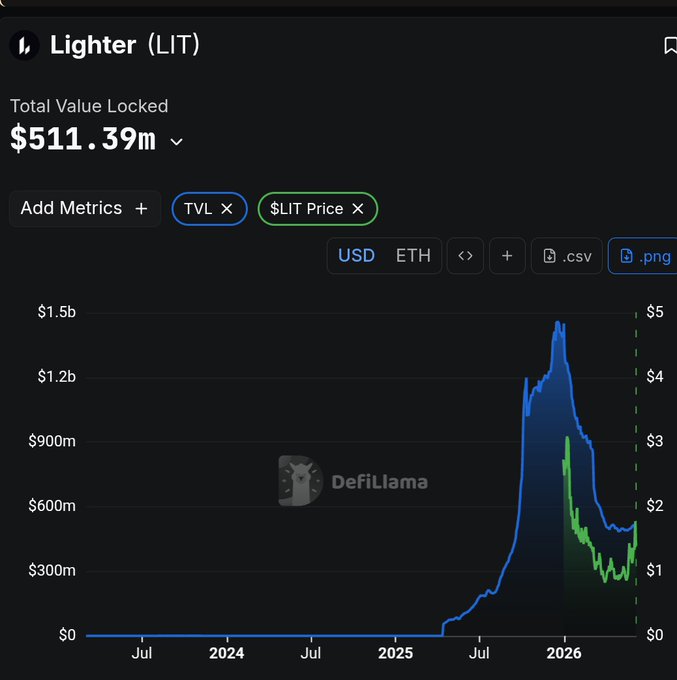Click the $300m y-axis label

[x=52, y=570]
